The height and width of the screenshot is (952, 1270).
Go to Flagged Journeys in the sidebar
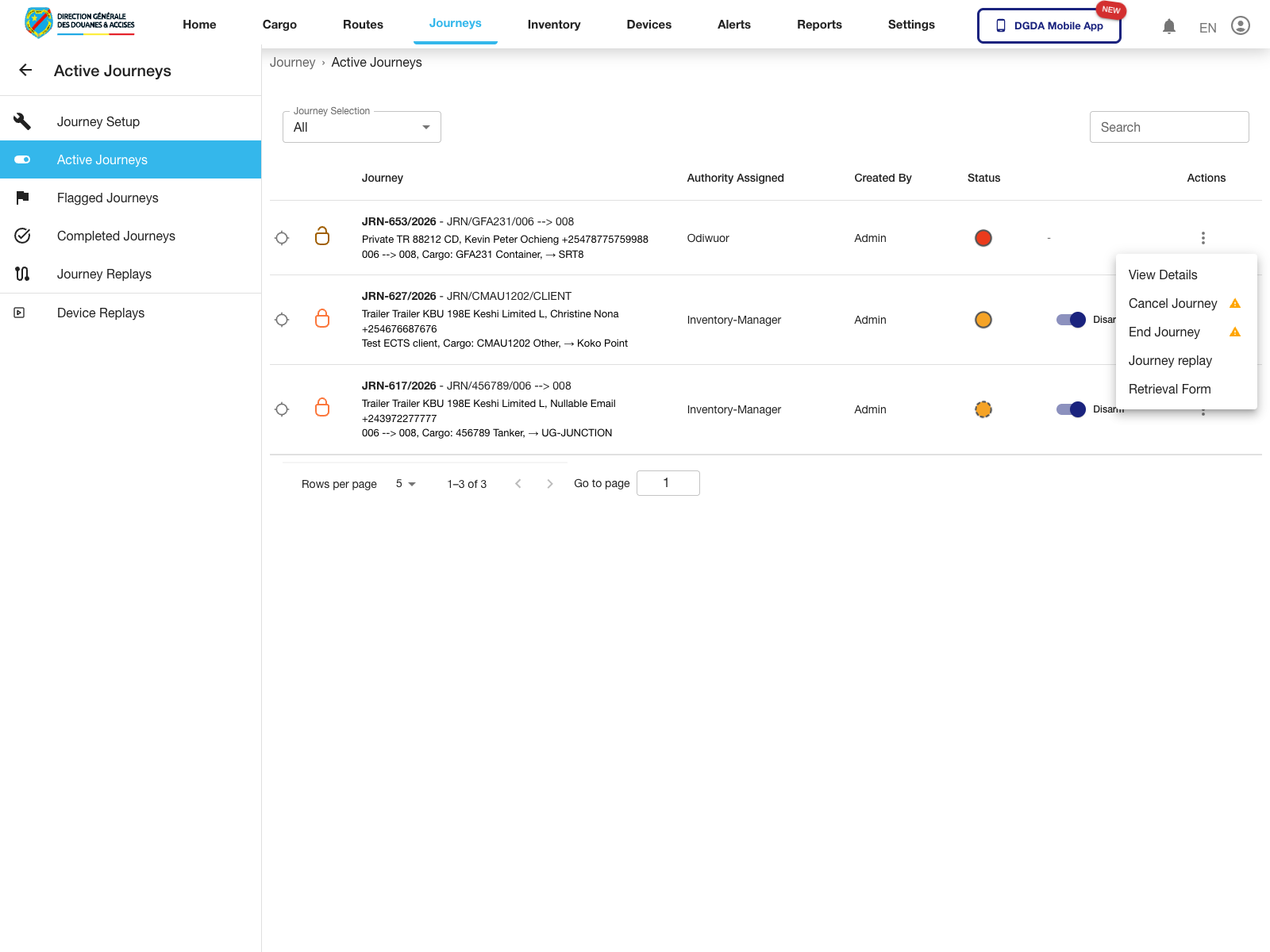pos(108,198)
